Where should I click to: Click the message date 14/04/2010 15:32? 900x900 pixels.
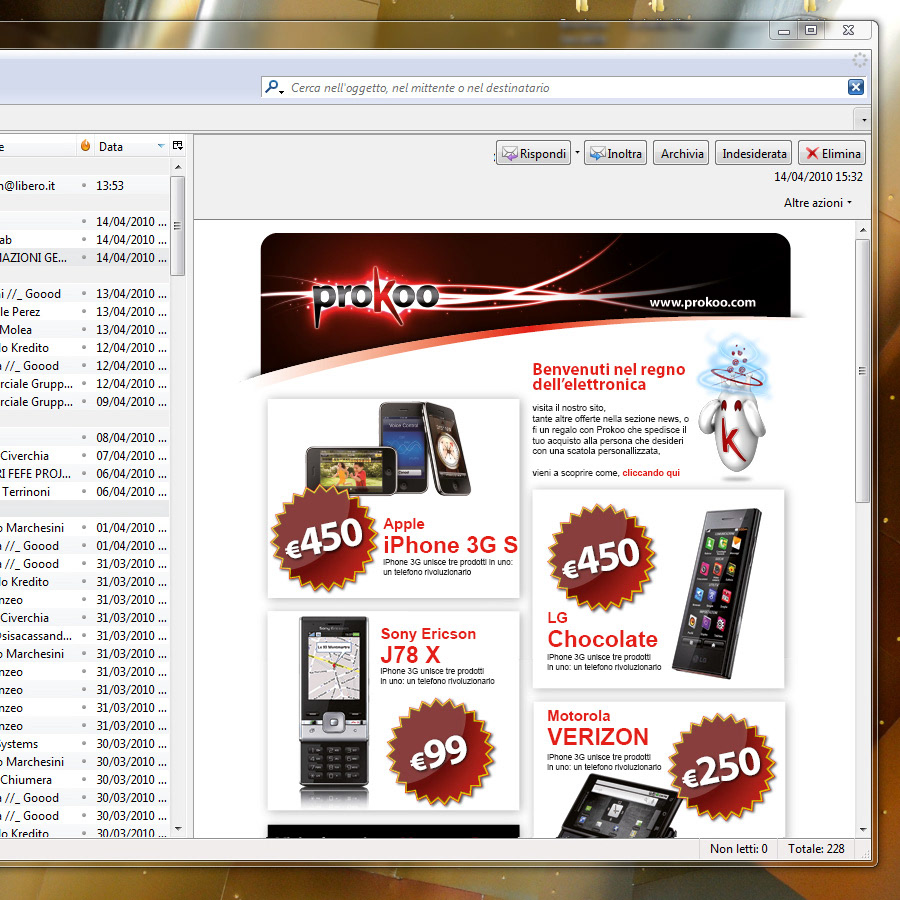click(818, 177)
